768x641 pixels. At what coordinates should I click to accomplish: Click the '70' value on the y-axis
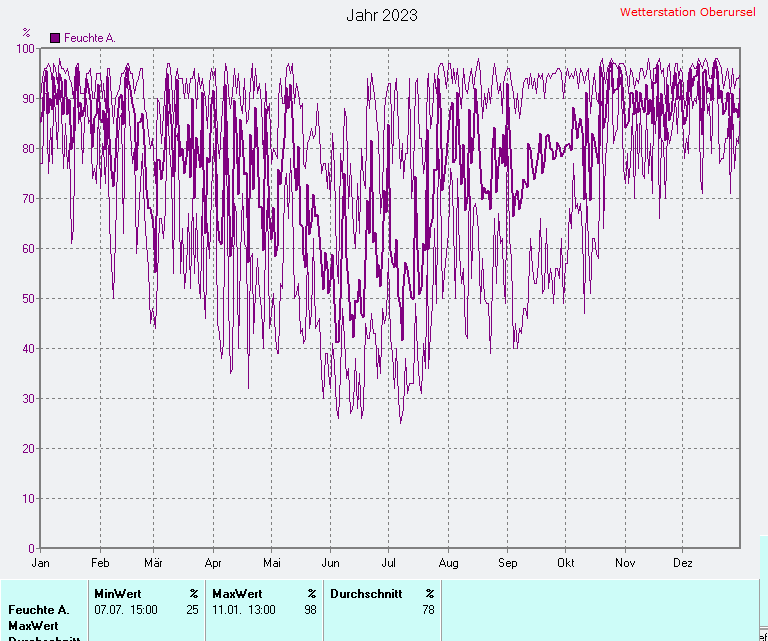click(29, 198)
